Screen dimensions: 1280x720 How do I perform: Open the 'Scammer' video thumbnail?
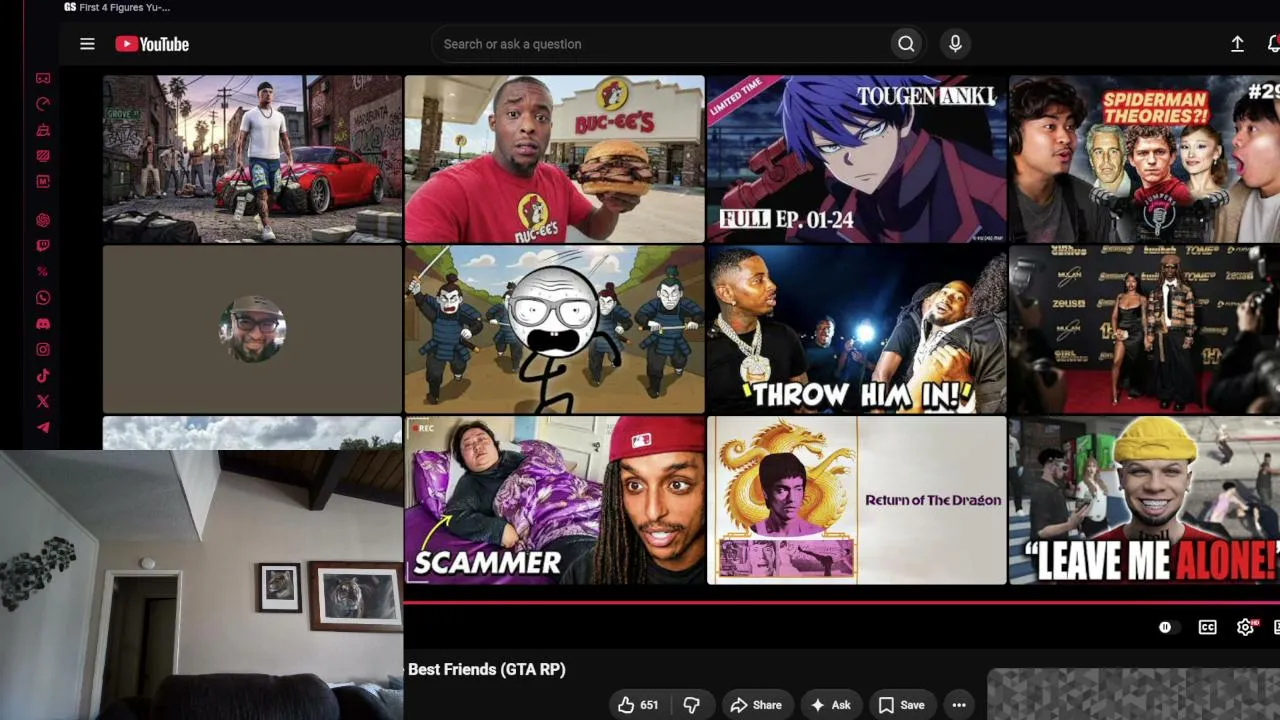click(555, 500)
